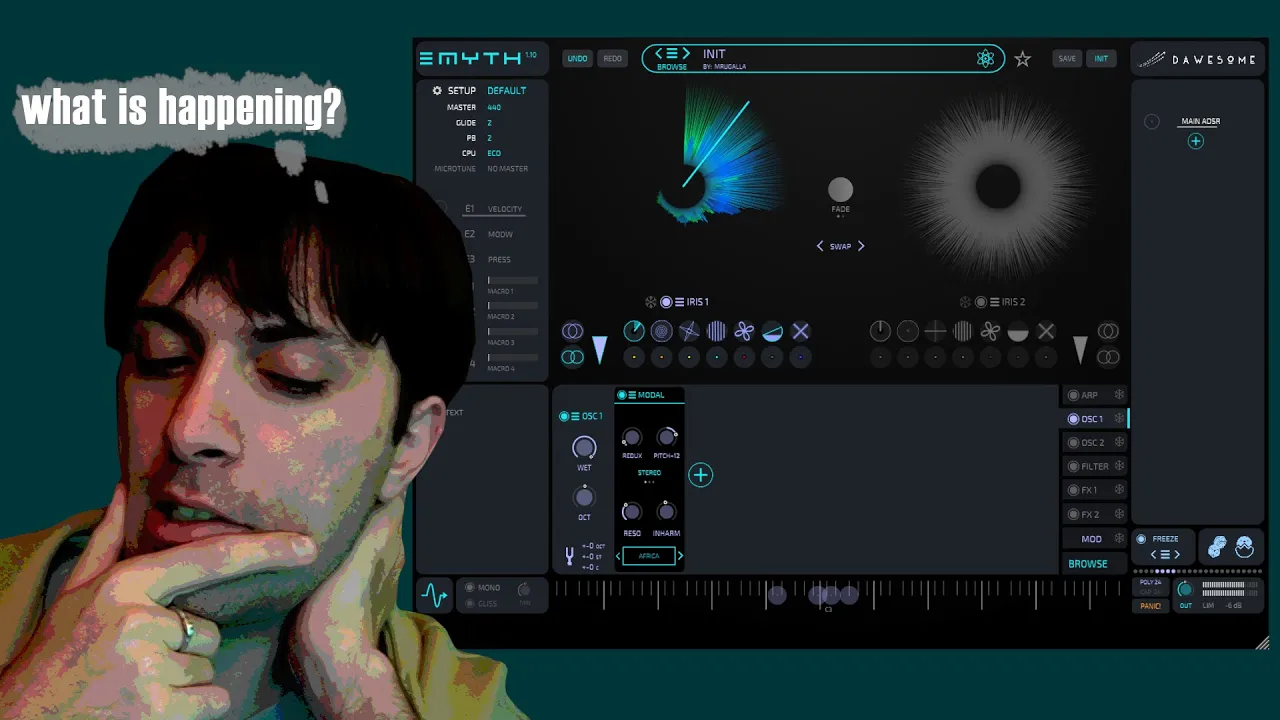Select the Iris 1 half-filled circle icon
Screen dimensions: 1280x720
pos(772,331)
